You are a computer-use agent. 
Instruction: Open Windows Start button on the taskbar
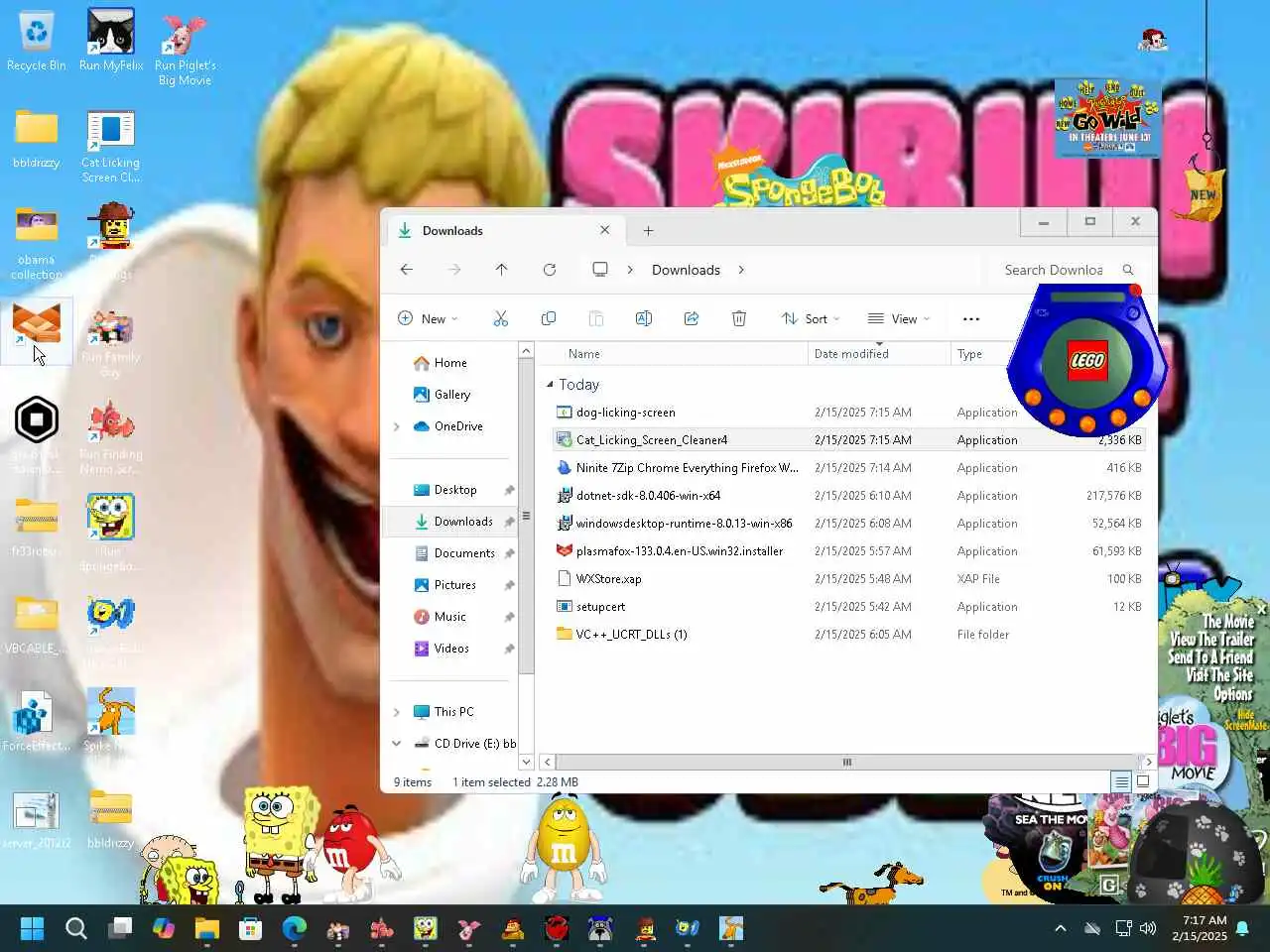coord(32,928)
